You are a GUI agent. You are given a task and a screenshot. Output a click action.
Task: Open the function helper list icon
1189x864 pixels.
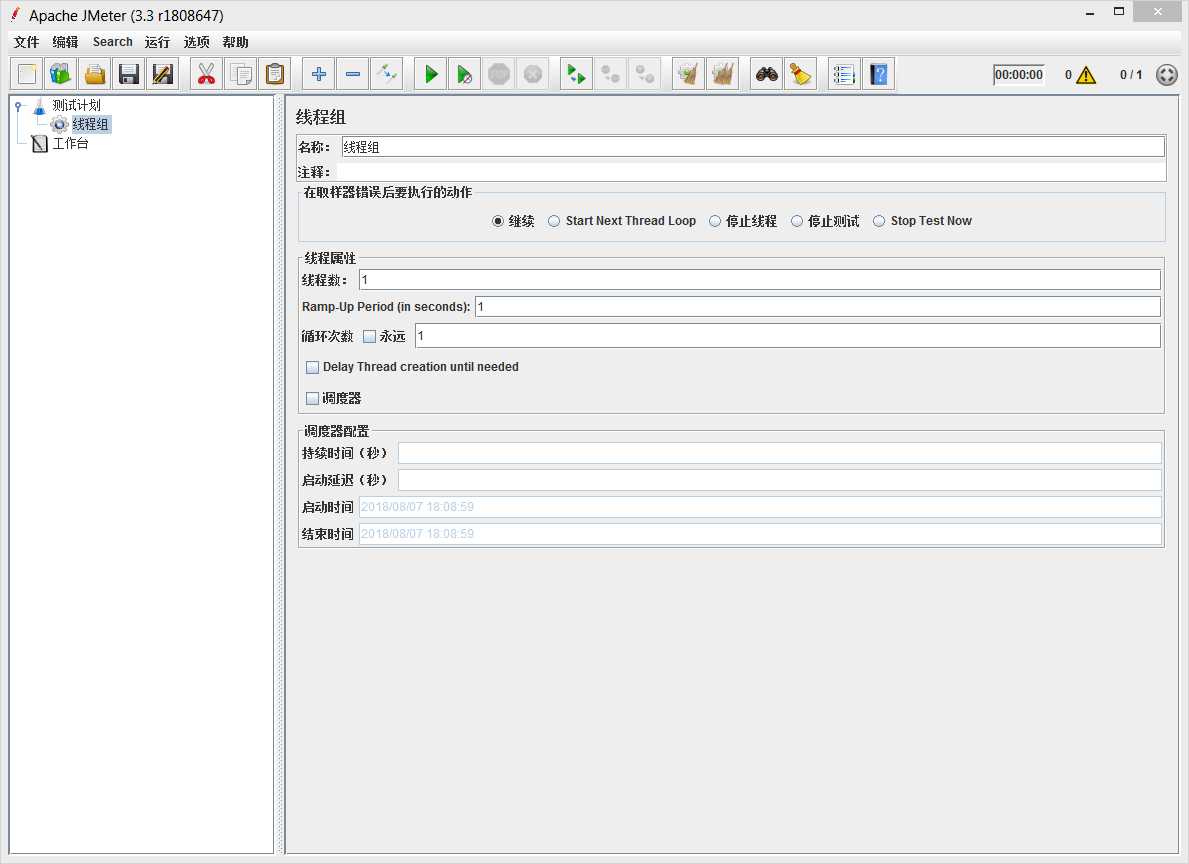844,74
